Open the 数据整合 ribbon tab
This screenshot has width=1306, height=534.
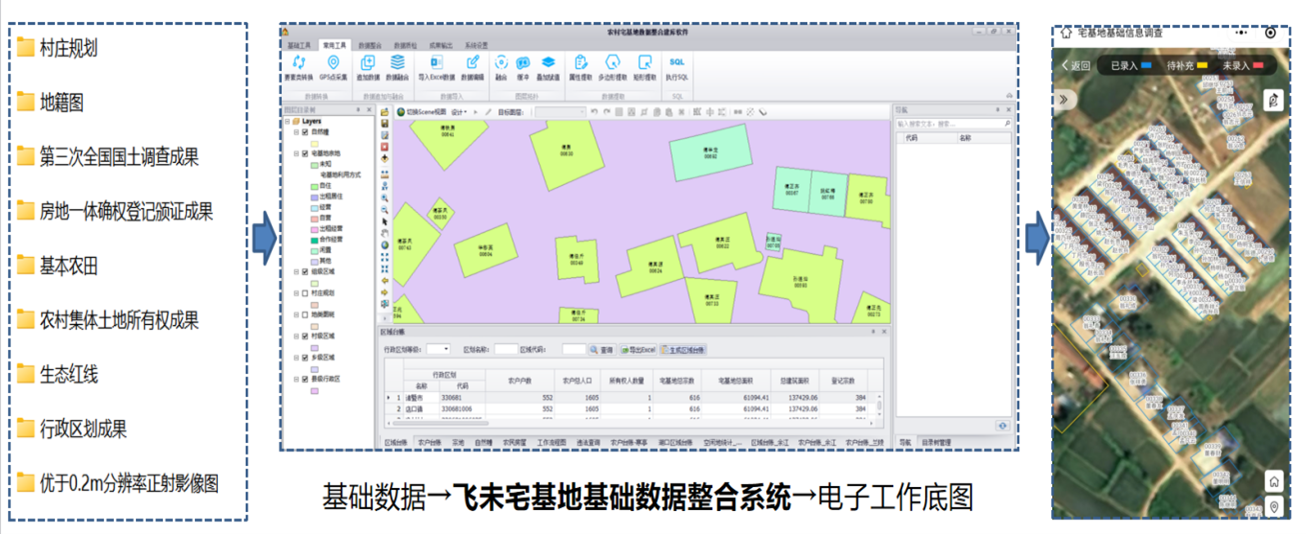[x=370, y=45]
